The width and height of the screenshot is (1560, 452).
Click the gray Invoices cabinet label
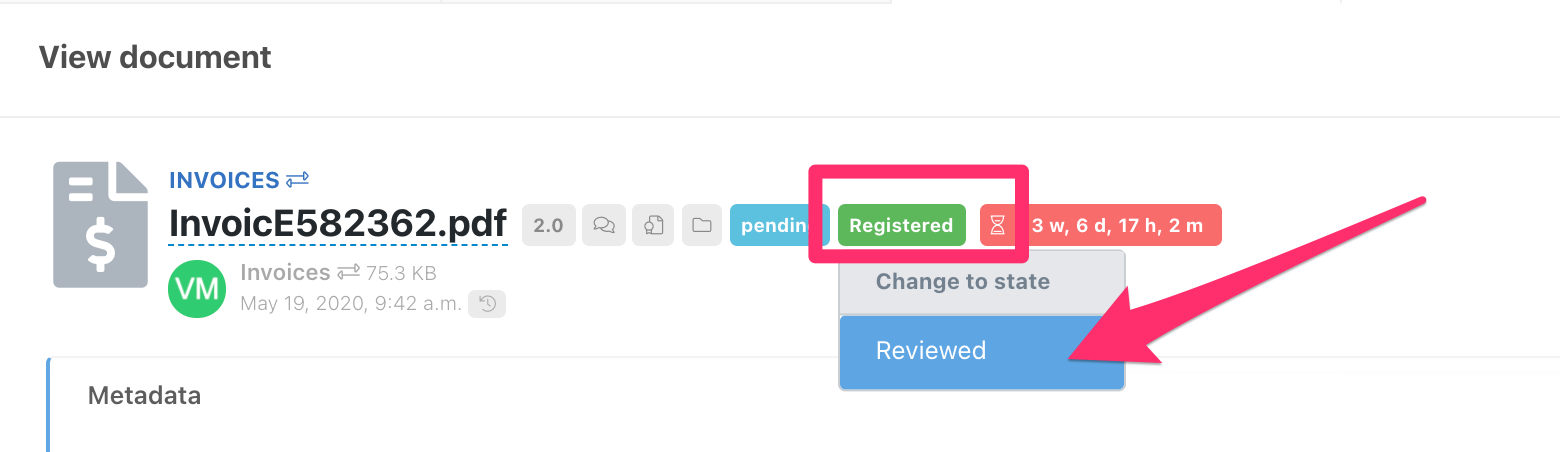[285, 272]
